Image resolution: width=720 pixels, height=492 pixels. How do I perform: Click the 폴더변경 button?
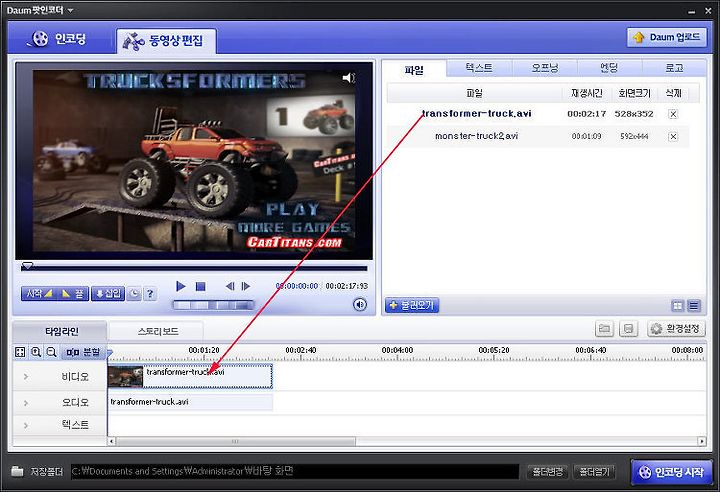coord(547,471)
